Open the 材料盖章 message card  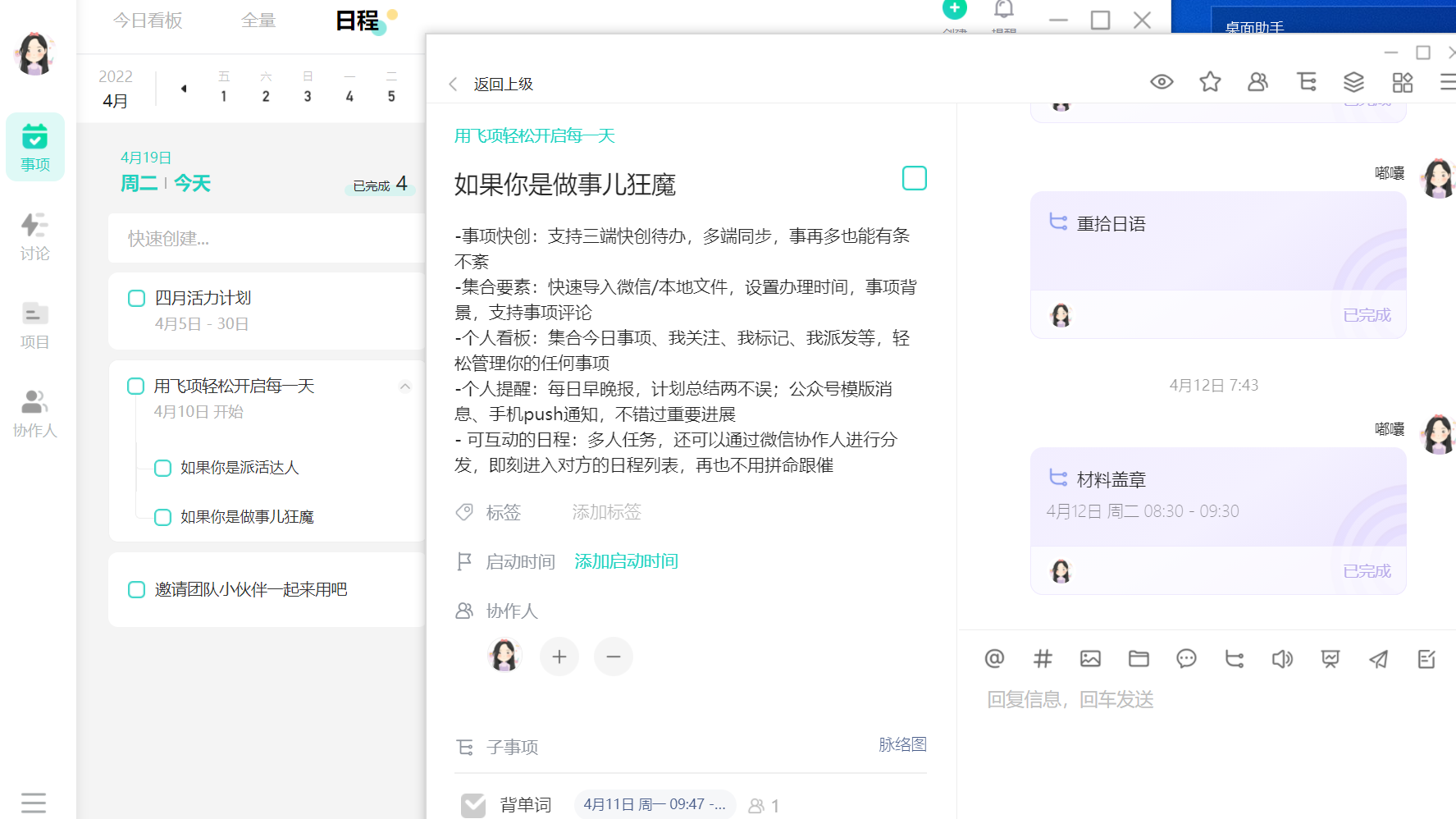[1218, 521]
